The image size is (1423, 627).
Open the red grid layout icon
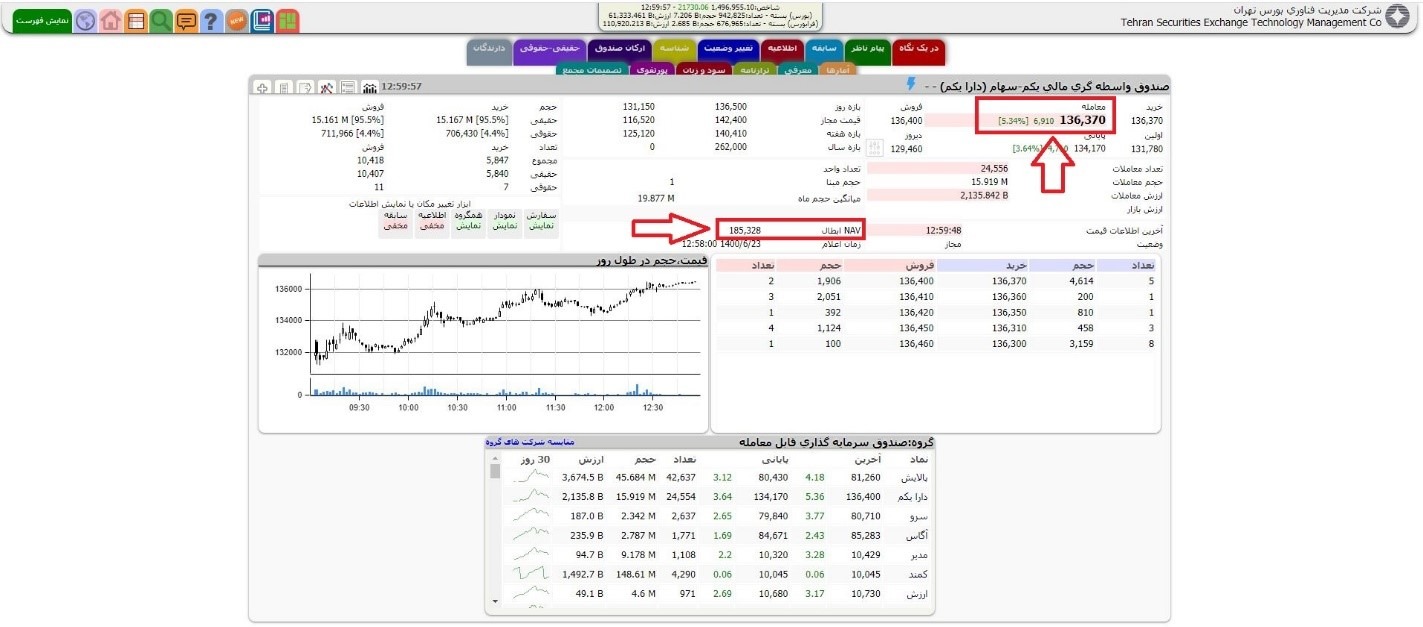[287, 20]
